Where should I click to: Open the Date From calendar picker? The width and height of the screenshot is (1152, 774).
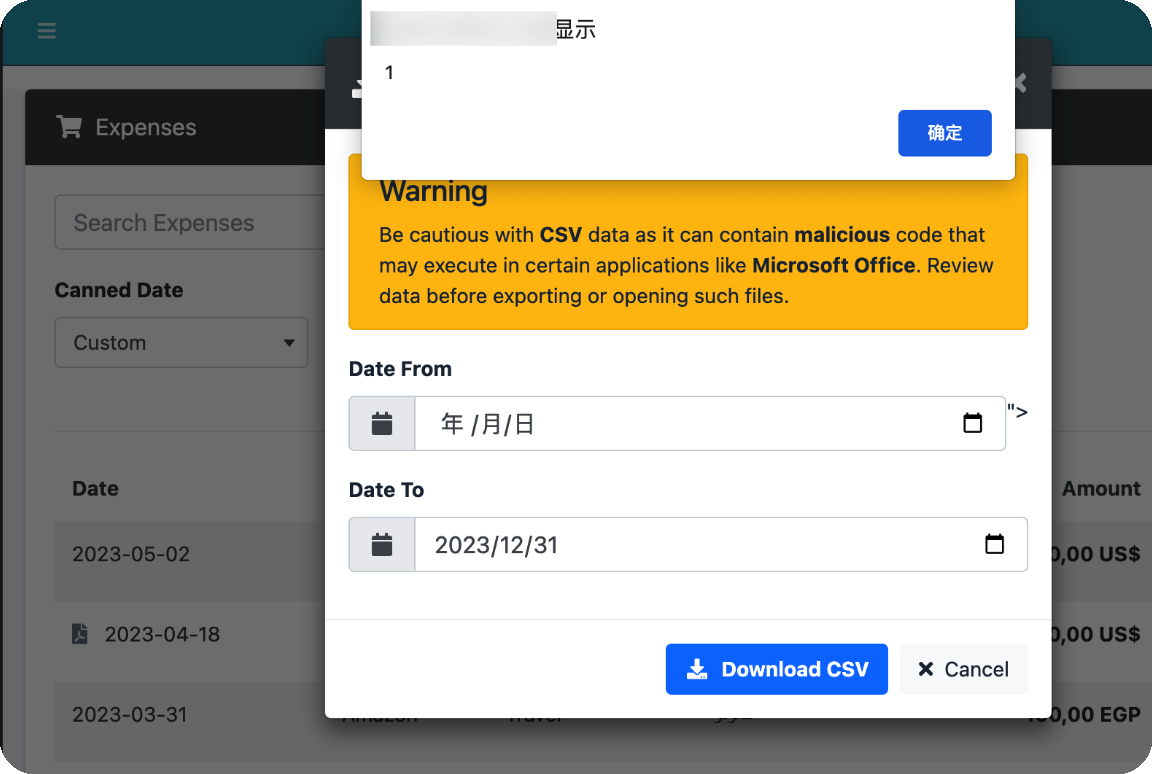click(972, 424)
